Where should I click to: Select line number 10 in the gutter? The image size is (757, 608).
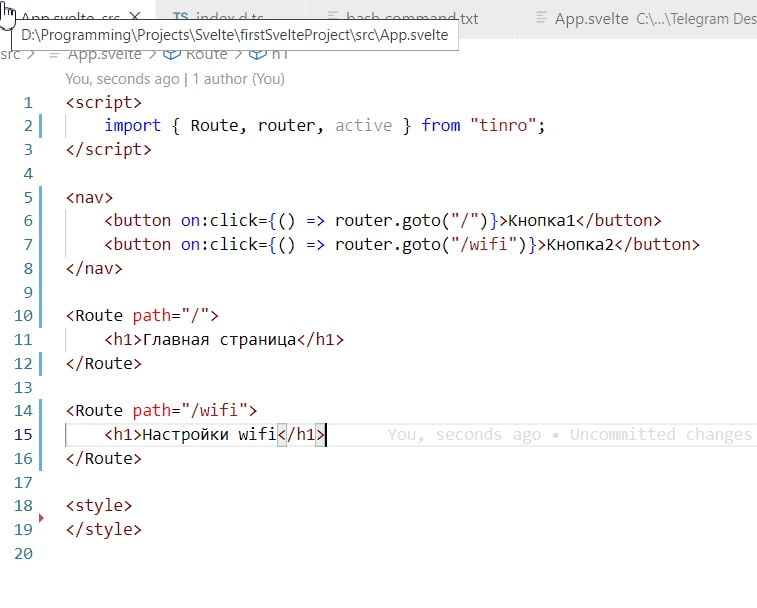pyautogui.click(x=23, y=315)
